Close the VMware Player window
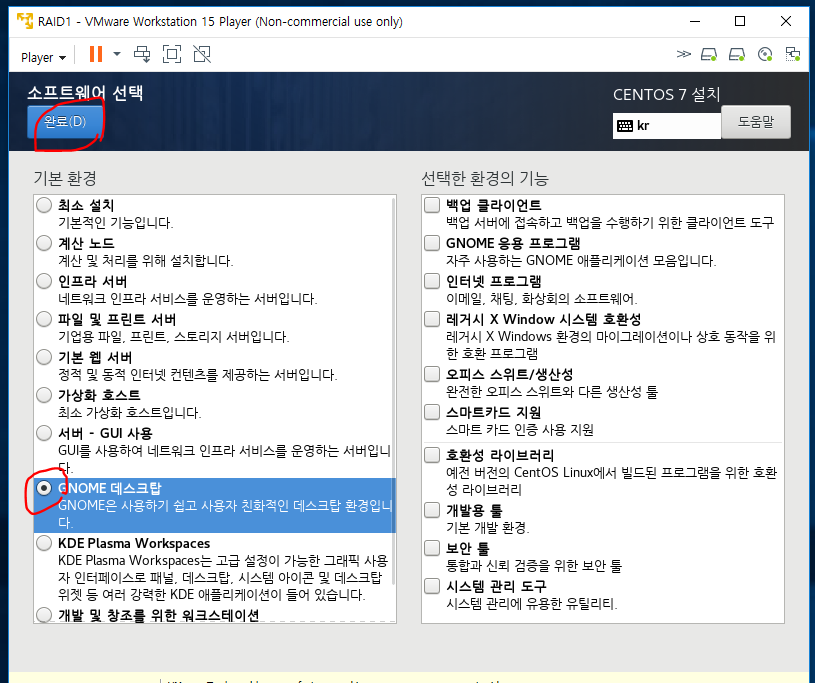The width and height of the screenshot is (815, 683). coord(786,21)
